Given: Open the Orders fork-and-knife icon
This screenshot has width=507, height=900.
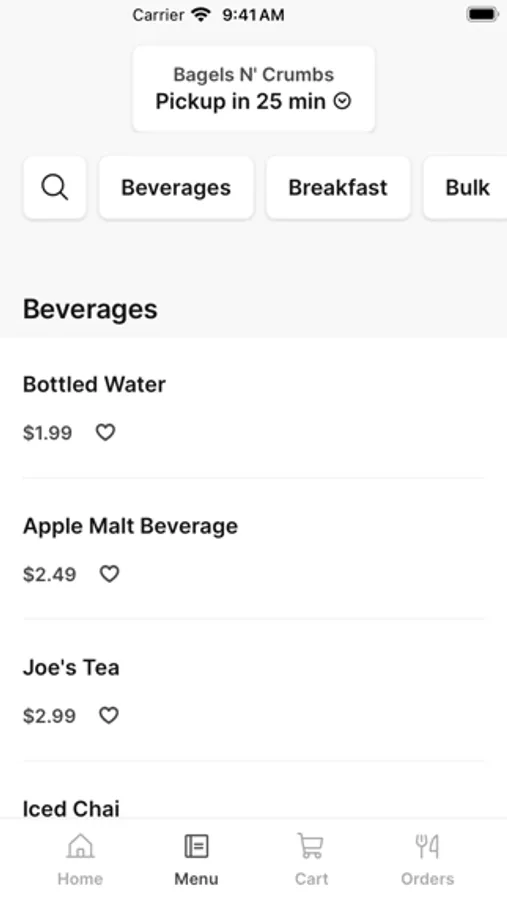Looking at the screenshot, I should pos(427,847).
